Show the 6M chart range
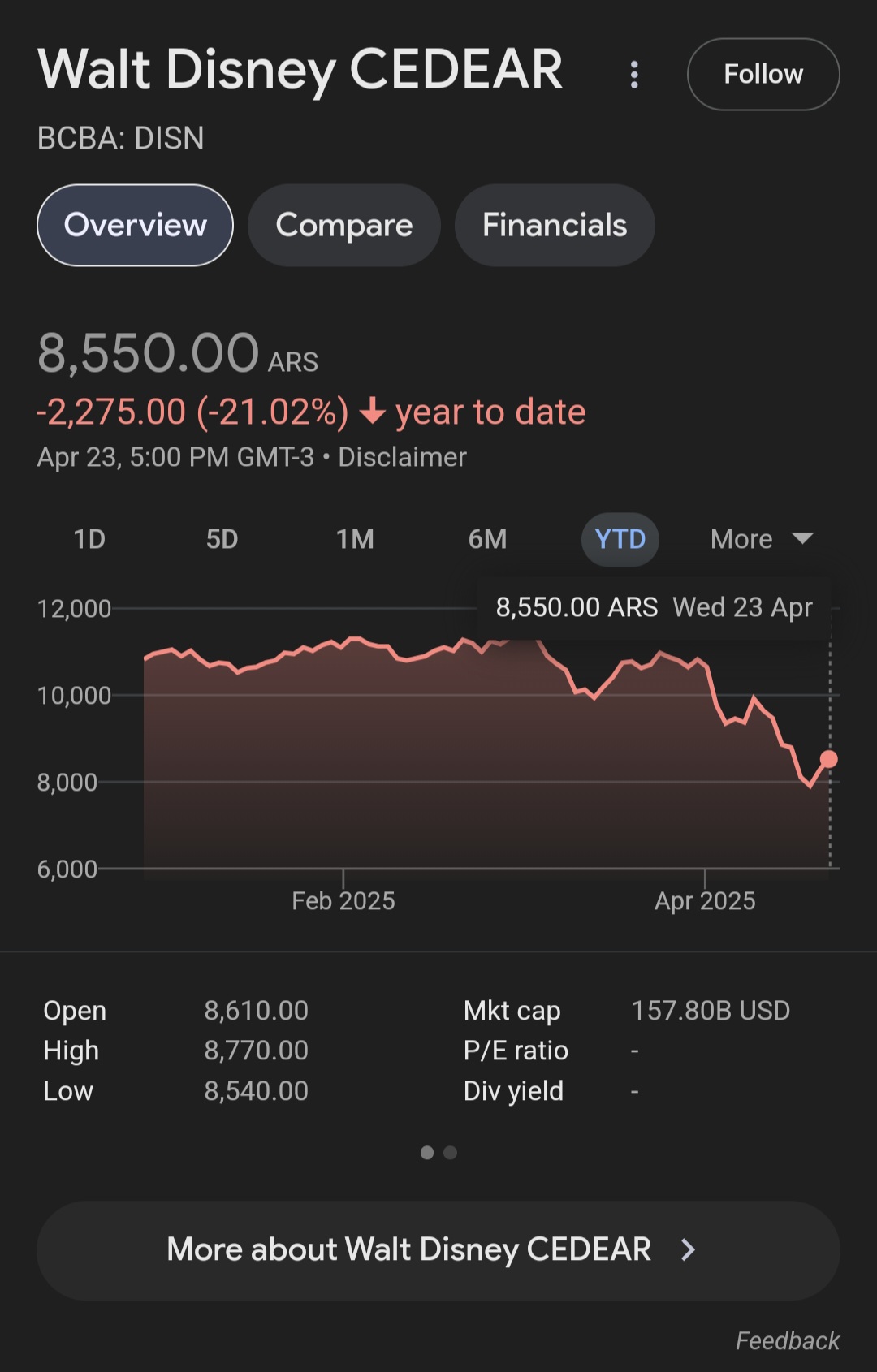Viewport: 877px width, 1372px height. [487, 539]
